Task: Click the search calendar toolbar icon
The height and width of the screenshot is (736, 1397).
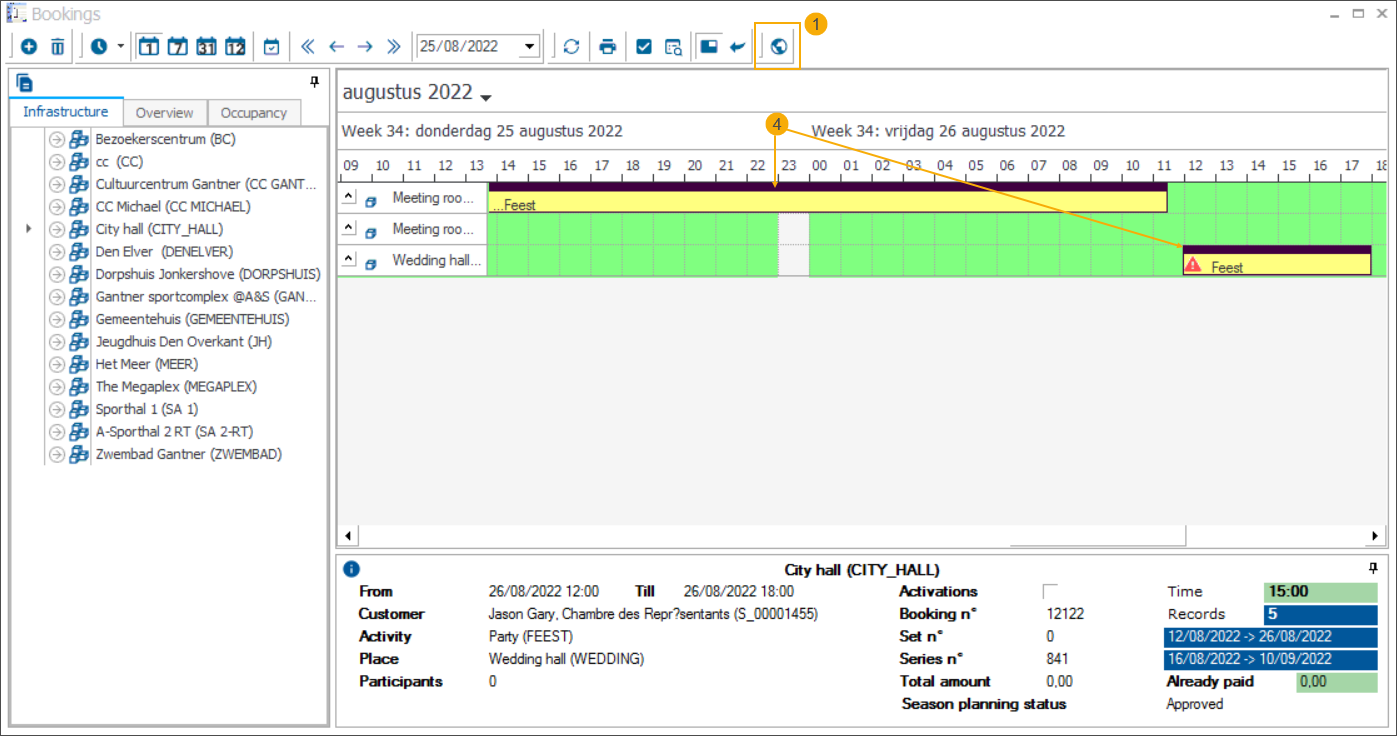Action: coord(673,47)
